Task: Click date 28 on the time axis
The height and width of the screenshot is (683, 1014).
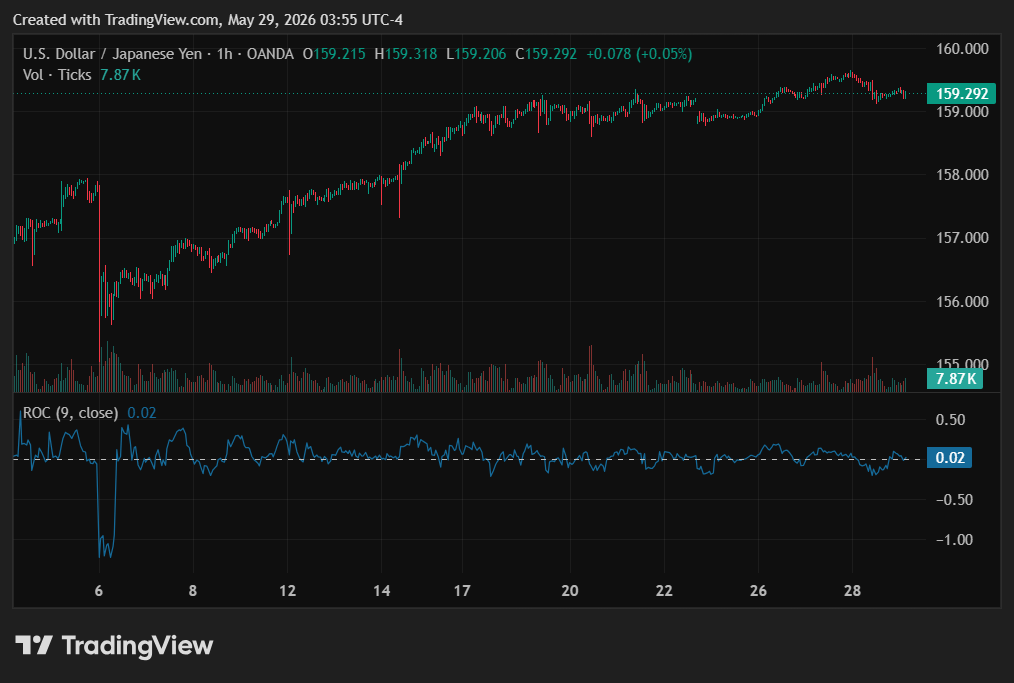Action: click(852, 591)
